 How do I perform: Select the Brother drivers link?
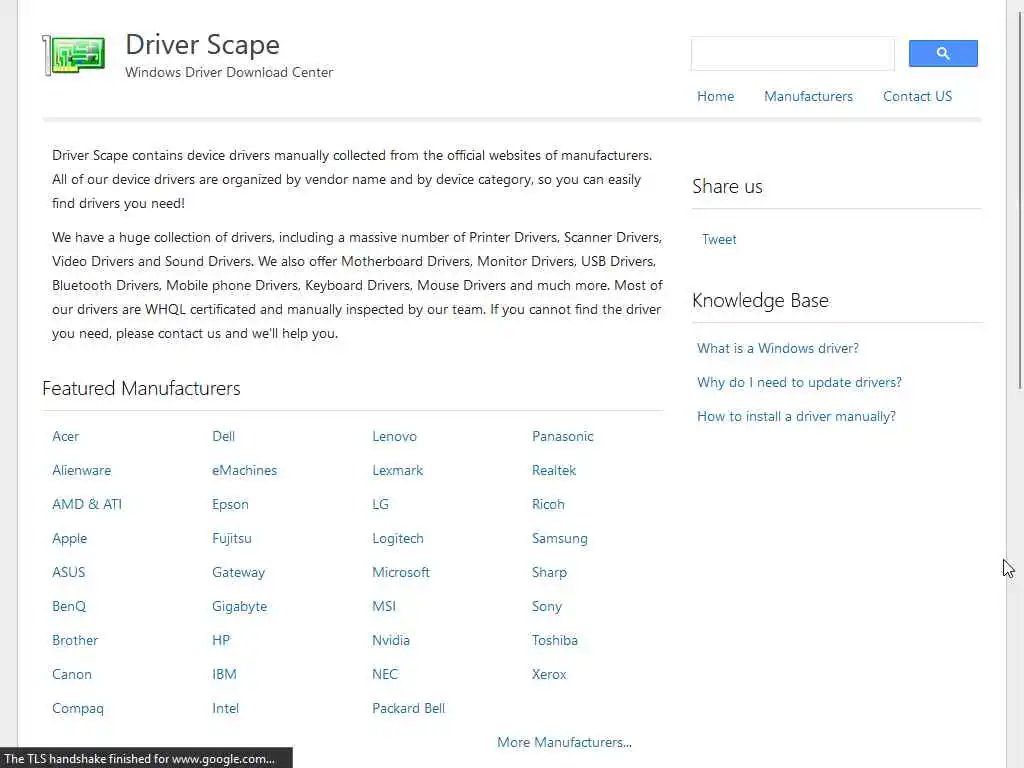coord(75,640)
